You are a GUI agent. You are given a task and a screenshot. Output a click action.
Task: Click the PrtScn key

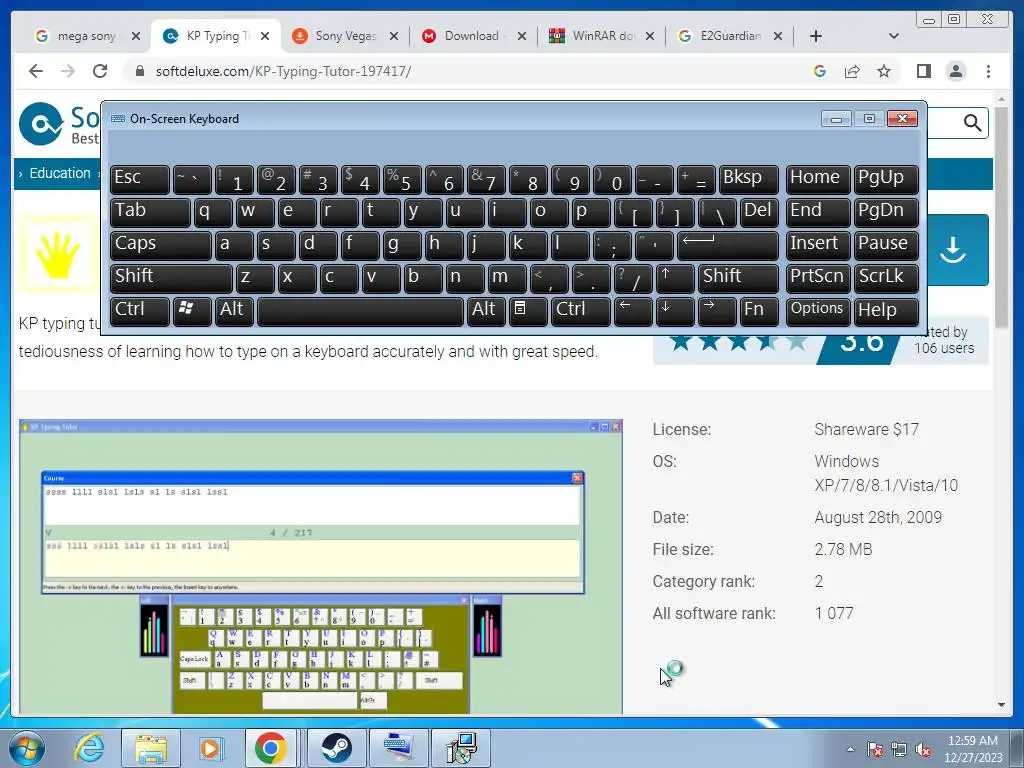(818, 278)
